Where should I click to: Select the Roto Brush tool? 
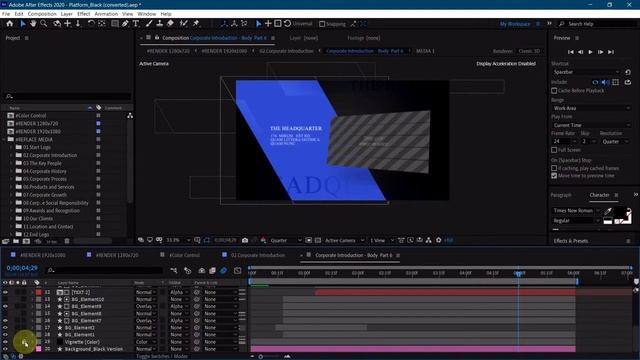tap(184, 24)
